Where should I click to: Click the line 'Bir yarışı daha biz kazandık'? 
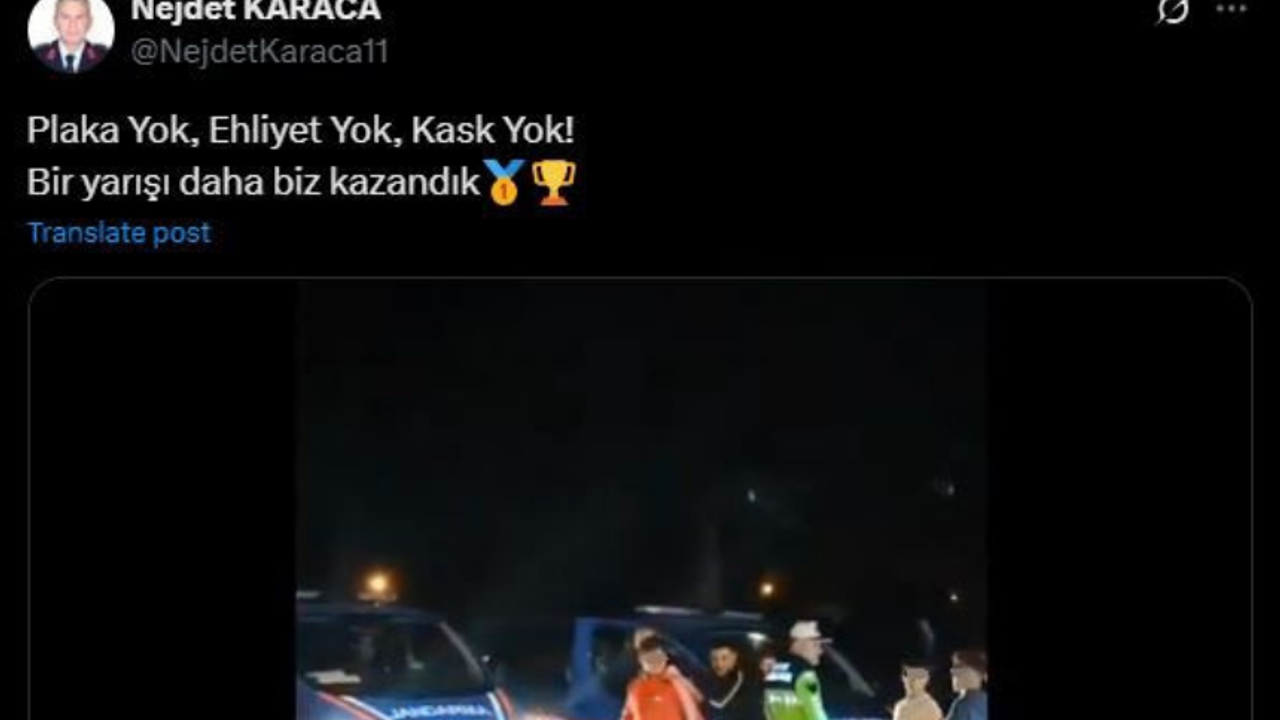pyautogui.click(x=254, y=184)
